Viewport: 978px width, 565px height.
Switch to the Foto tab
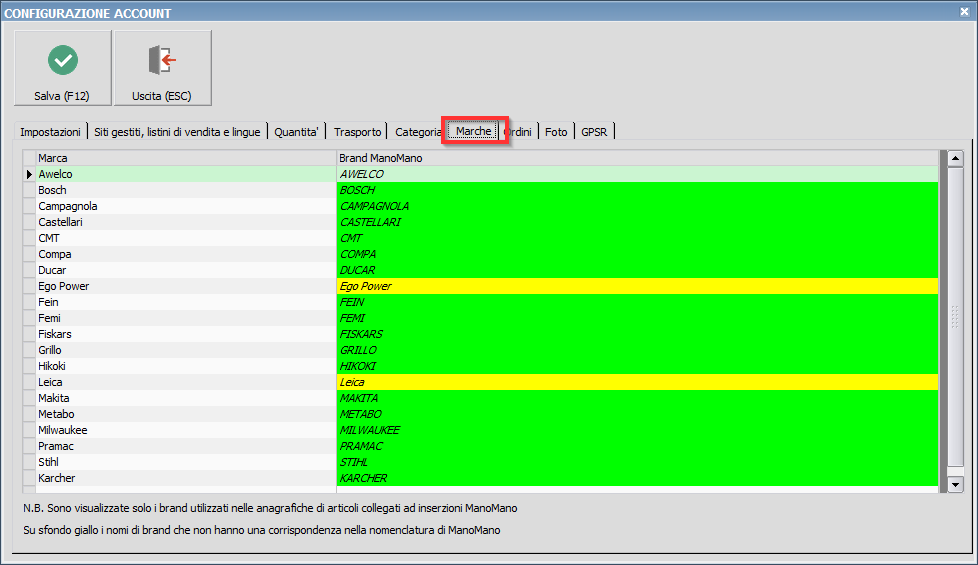tap(556, 132)
